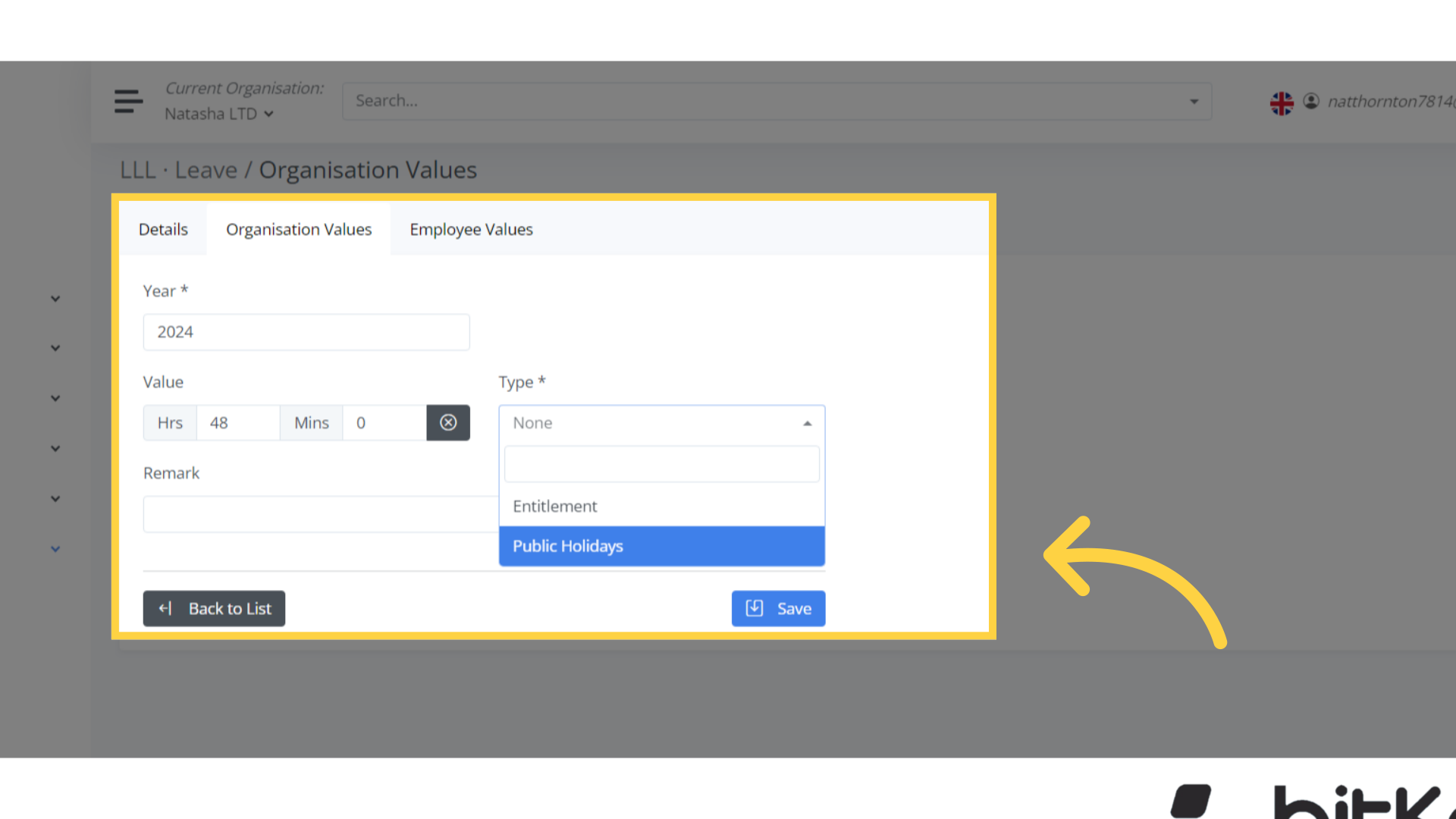Select Entitlement as the Type
Viewport: 1456px width, 819px height.
point(555,506)
